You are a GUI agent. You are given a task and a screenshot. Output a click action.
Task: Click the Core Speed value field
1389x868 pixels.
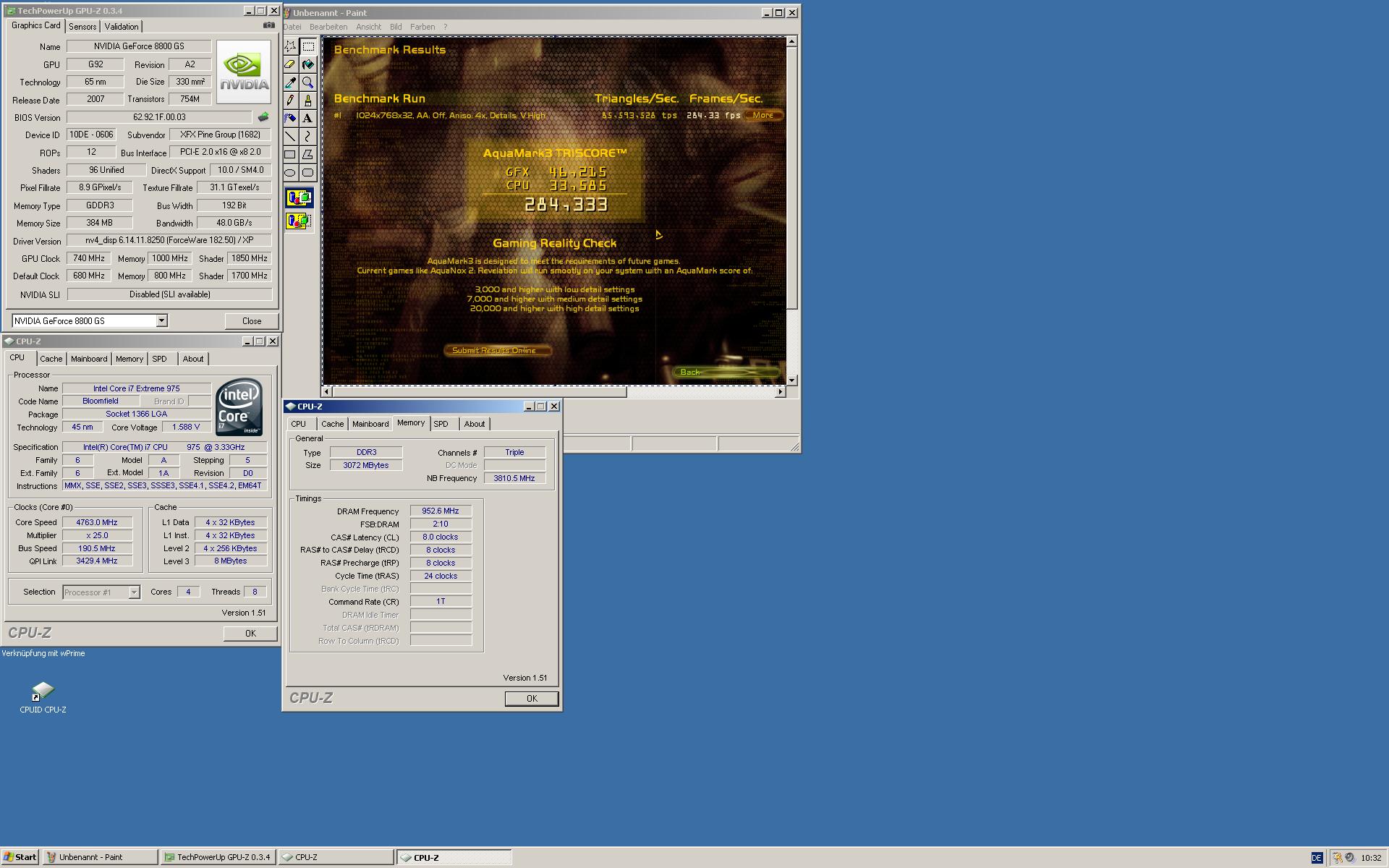point(97,522)
